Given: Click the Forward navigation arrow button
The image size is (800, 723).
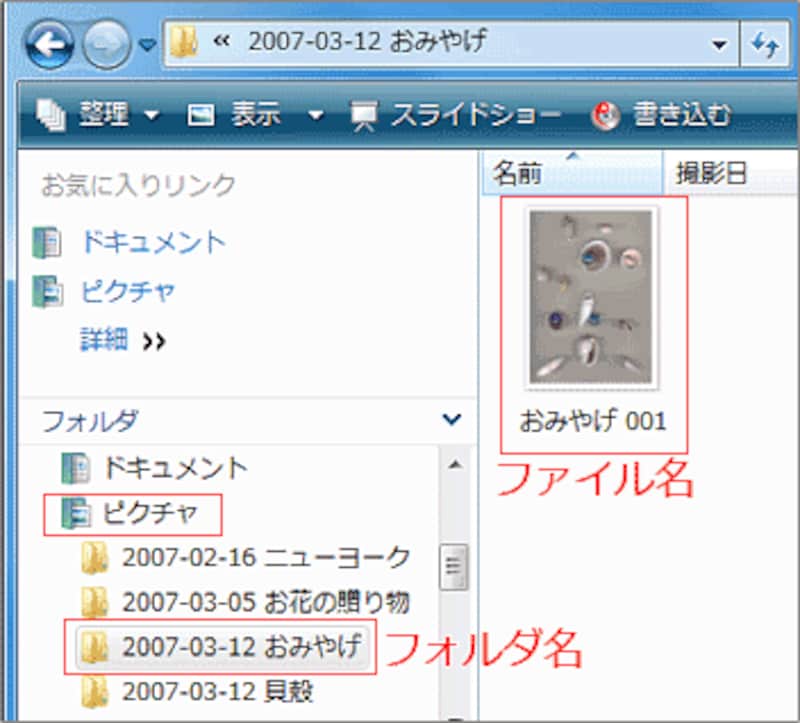Looking at the screenshot, I should click(x=106, y=44).
